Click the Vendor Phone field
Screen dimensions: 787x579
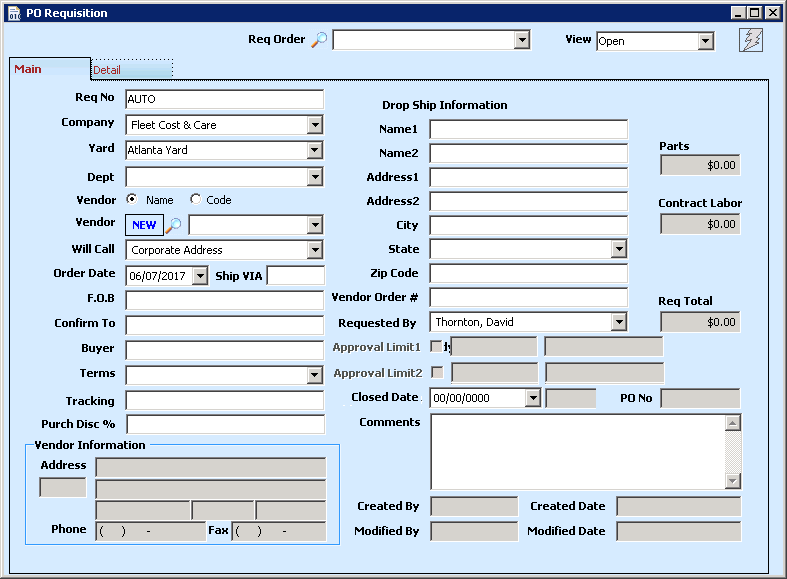click(151, 531)
